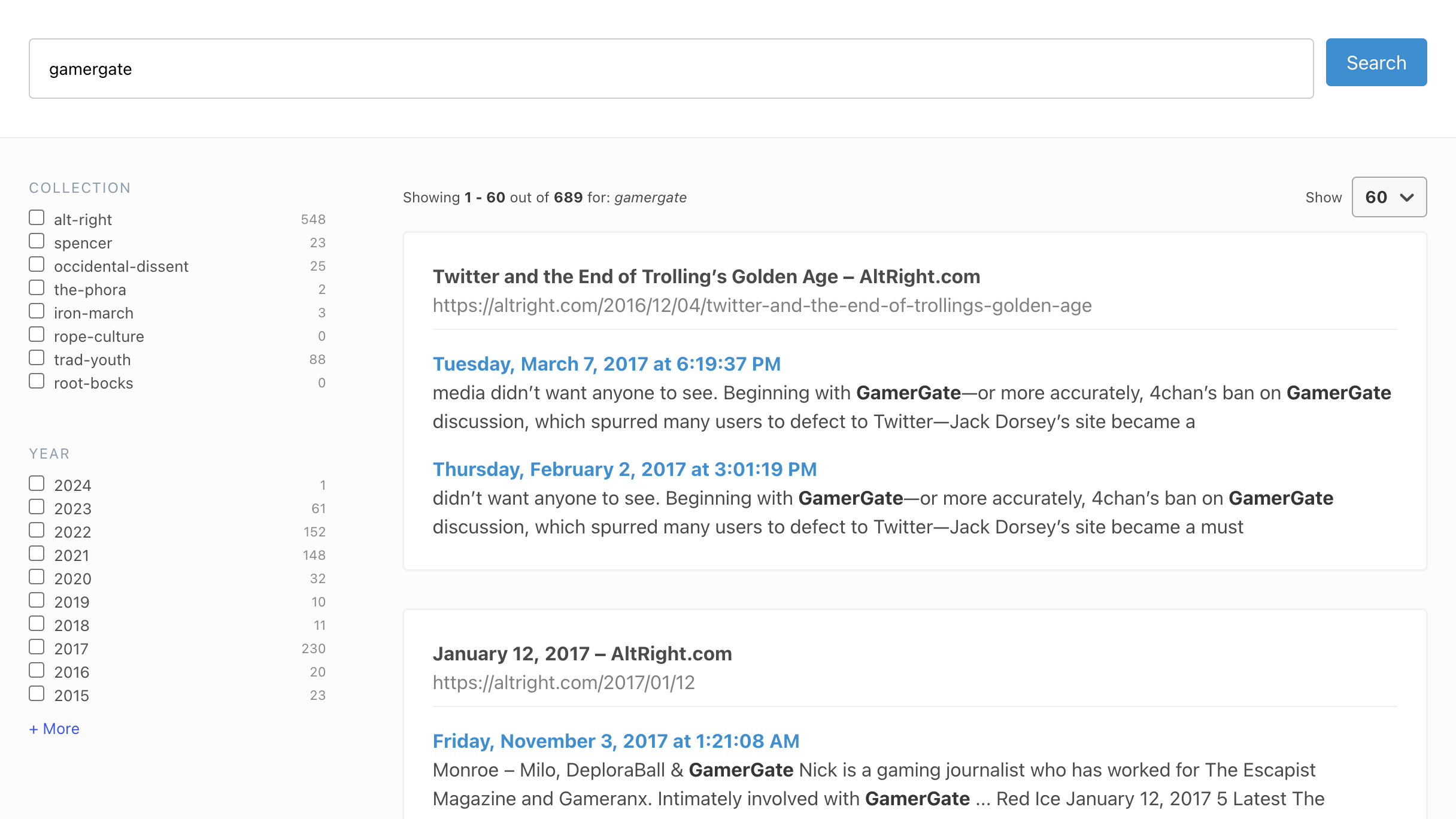Tick the the-phora collection checkbox

[x=37, y=288]
